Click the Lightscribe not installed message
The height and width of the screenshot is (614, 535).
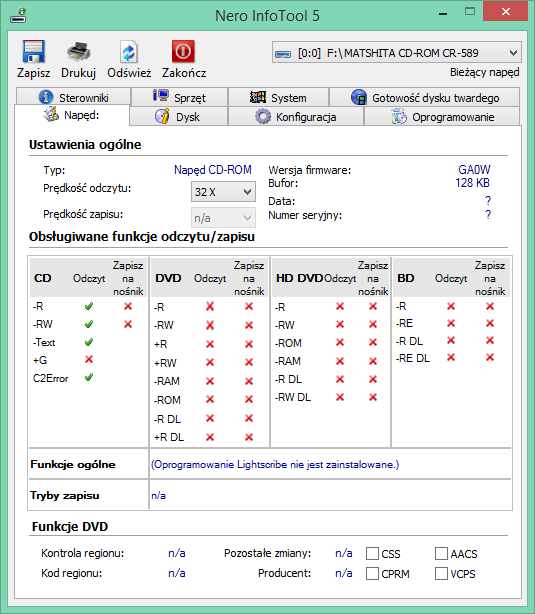click(275, 464)
